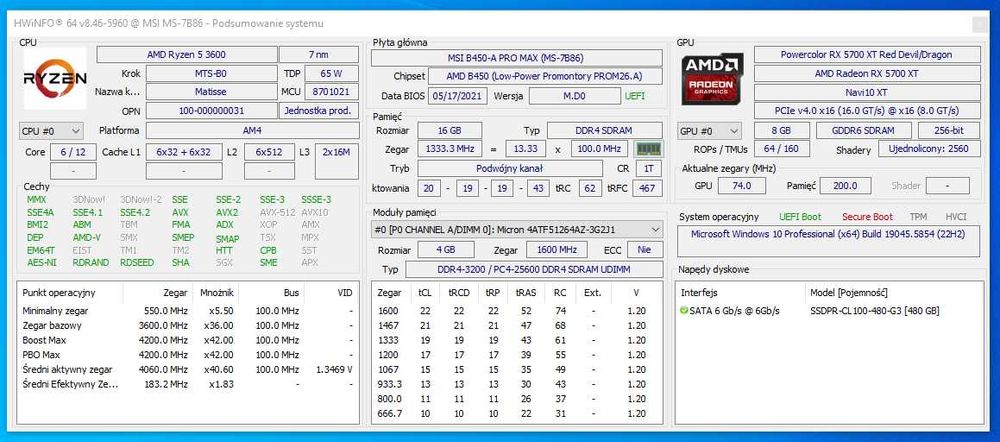Click the 6 / 12 core count
Viewport: 1000px width, 442px height.
pyautogui.click(x=73, y=152)
